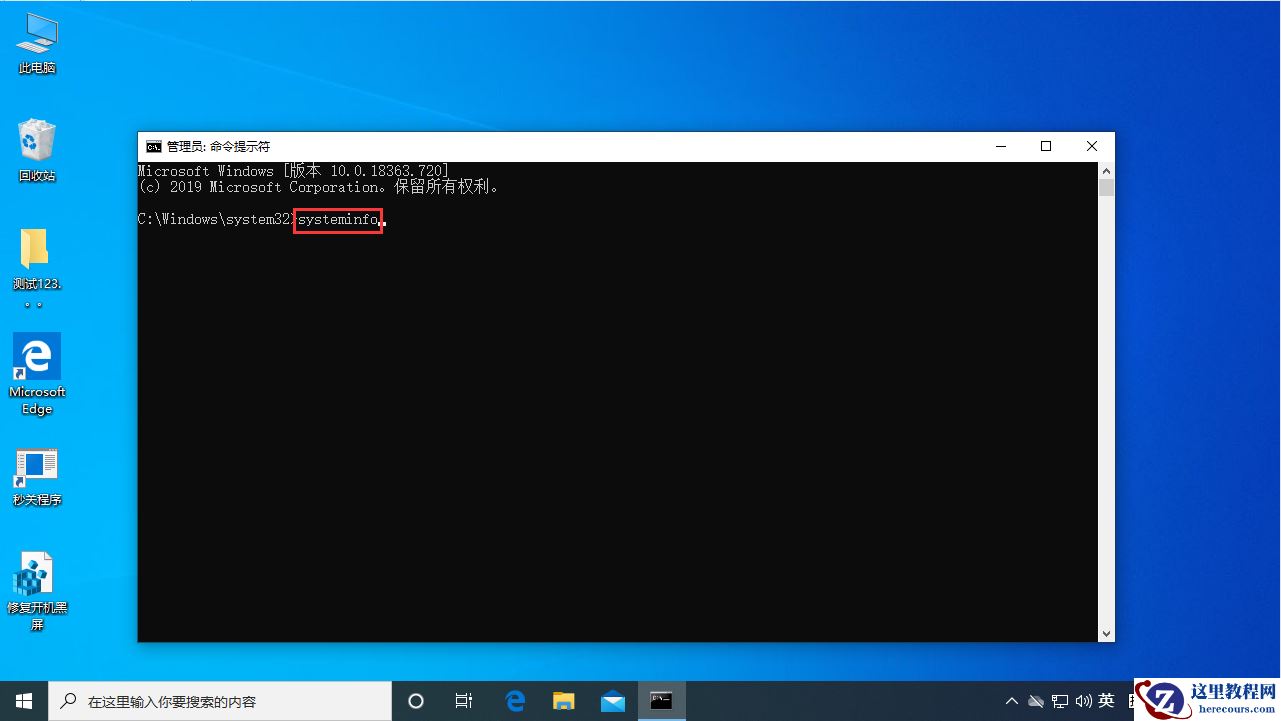Screen dimensions: 1281x721
Task: Switch the 英 input language indicator
Action: (x=1106, y=701)
